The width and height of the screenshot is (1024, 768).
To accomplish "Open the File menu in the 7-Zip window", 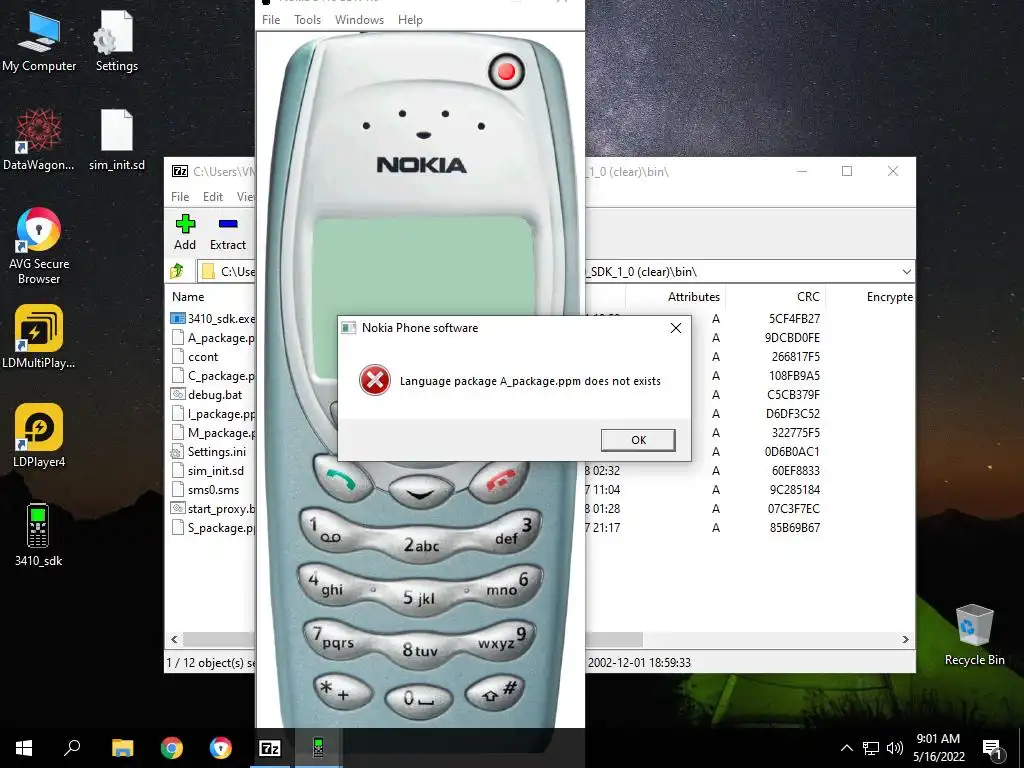I will coord(180,197).
